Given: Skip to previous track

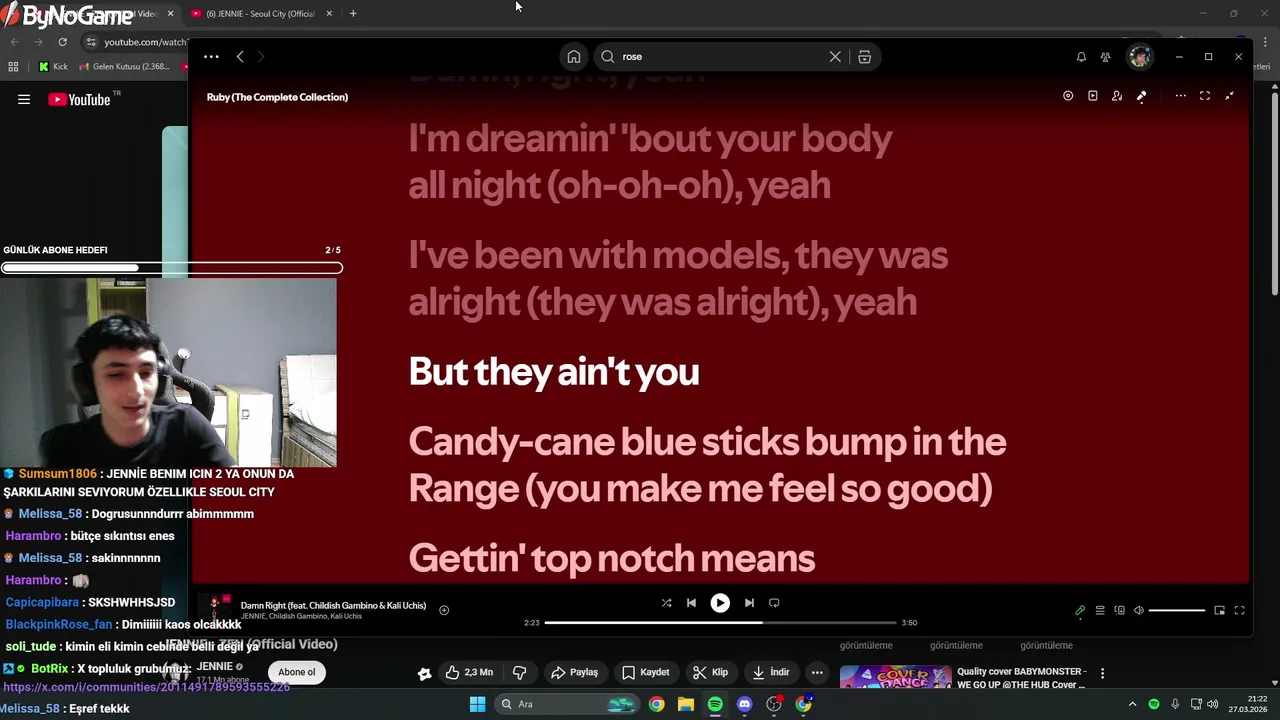Looking at the screenshot, I should point(691,603).
